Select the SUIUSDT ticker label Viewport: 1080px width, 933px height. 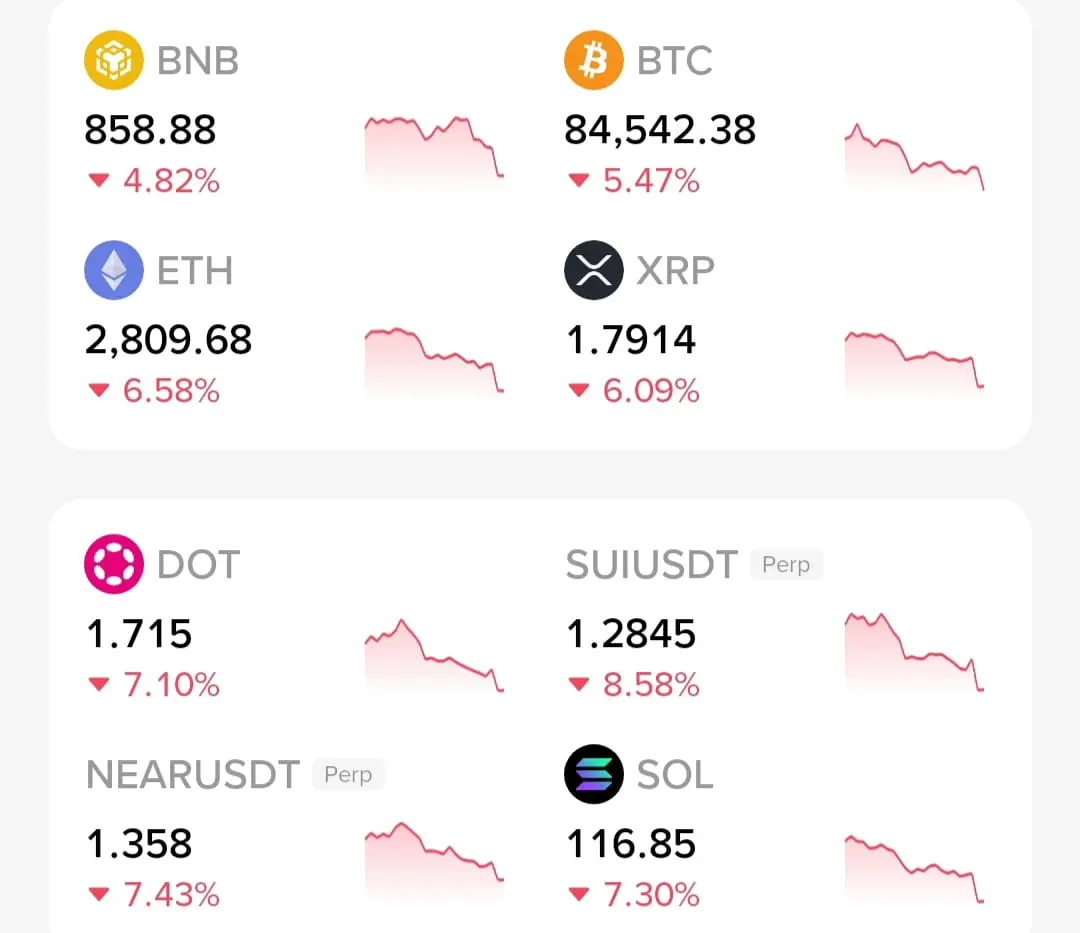[652, 565]
